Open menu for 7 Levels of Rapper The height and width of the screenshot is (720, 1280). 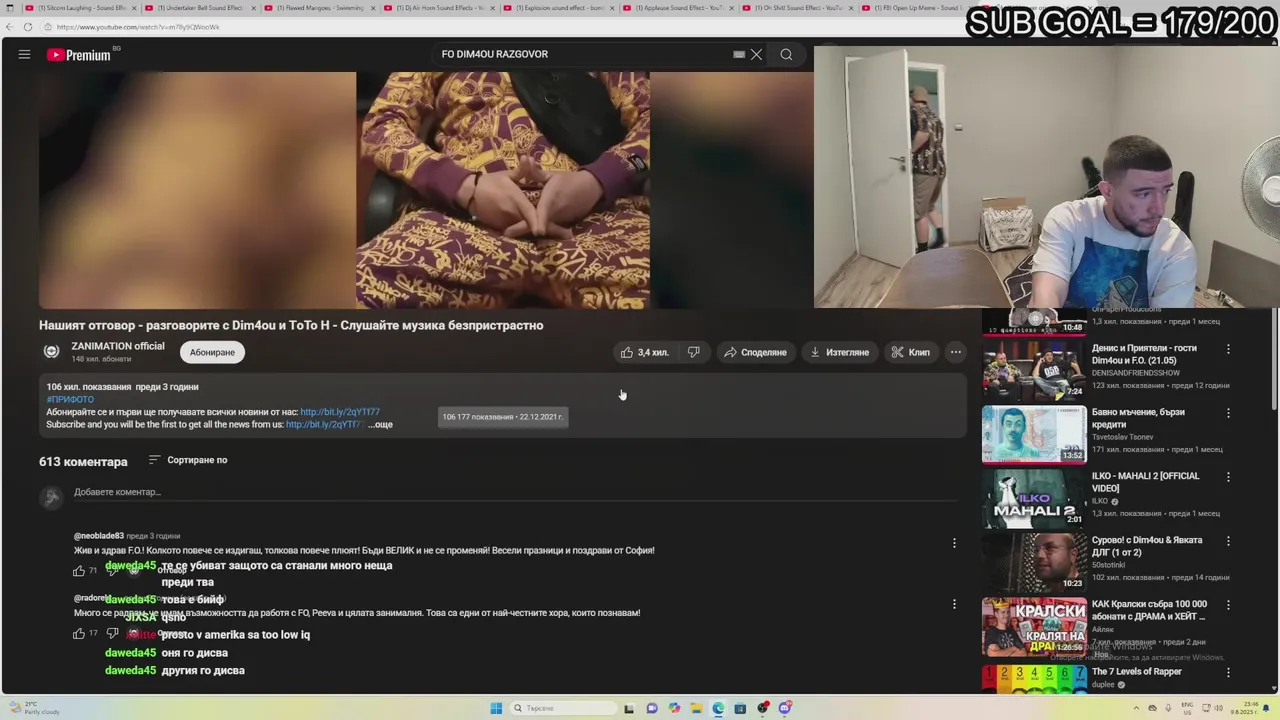[1228, 672]
